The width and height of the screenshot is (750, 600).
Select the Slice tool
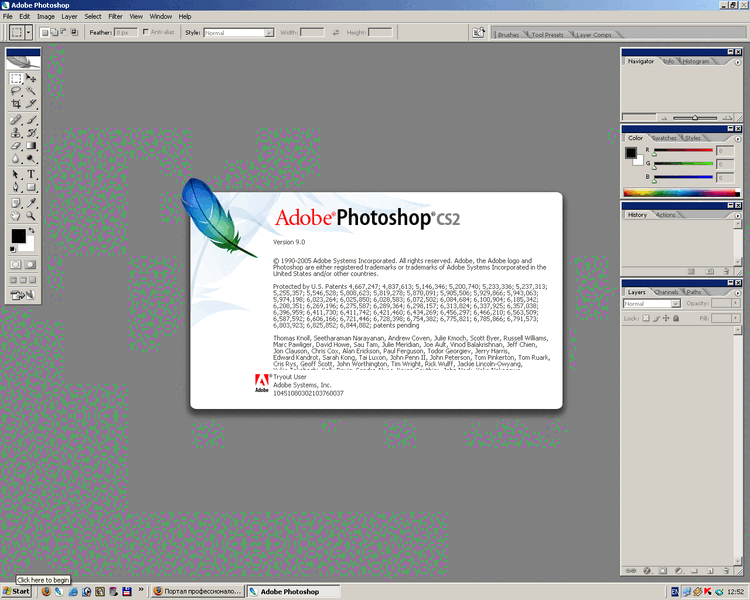click(31, 104)
